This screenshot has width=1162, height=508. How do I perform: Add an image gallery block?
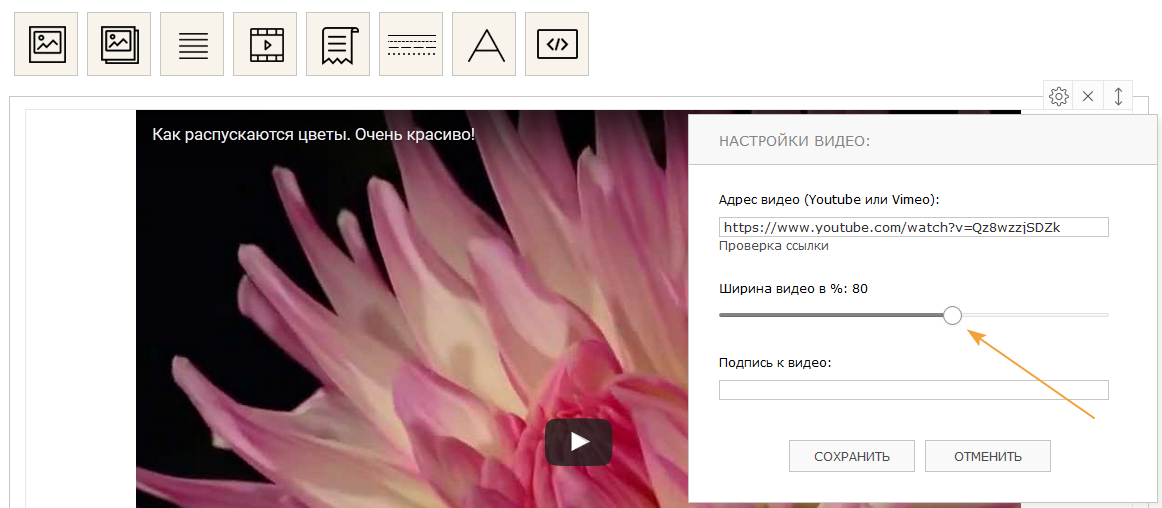119,44
